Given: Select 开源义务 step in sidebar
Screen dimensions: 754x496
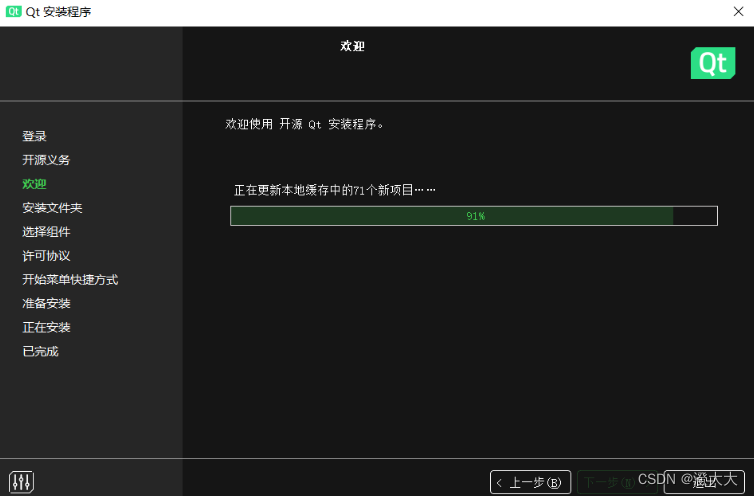Looking at the screenshot, I should point(46,160).
